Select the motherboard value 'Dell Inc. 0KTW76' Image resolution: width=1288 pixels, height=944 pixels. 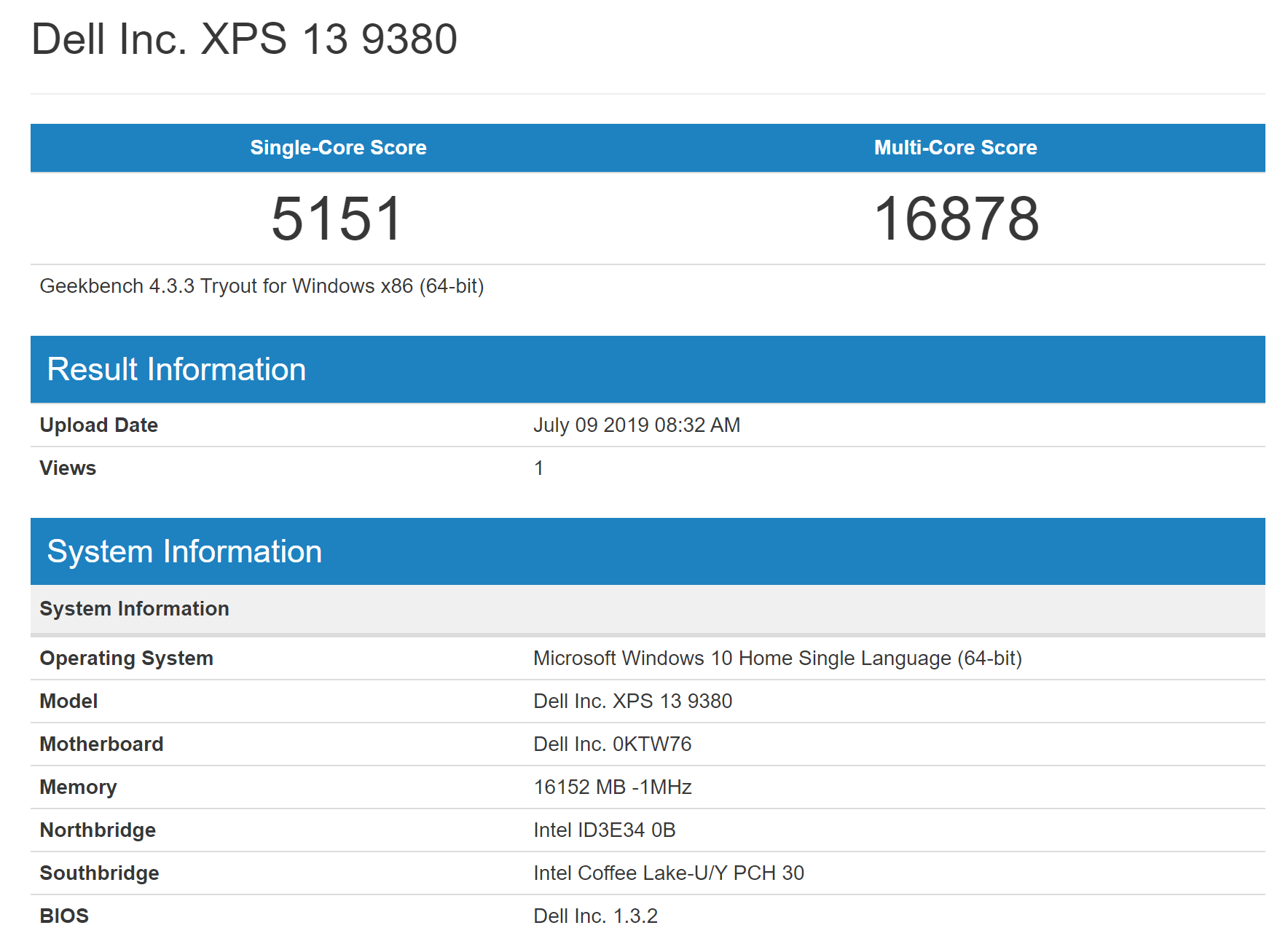[x=612, y=744]
